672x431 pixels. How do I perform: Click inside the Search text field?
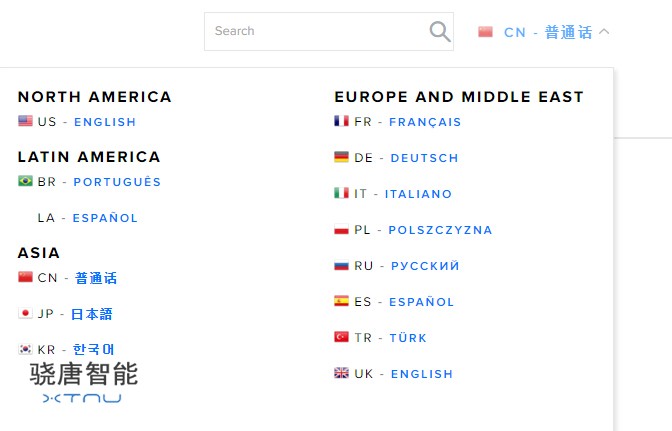[315, 31]
